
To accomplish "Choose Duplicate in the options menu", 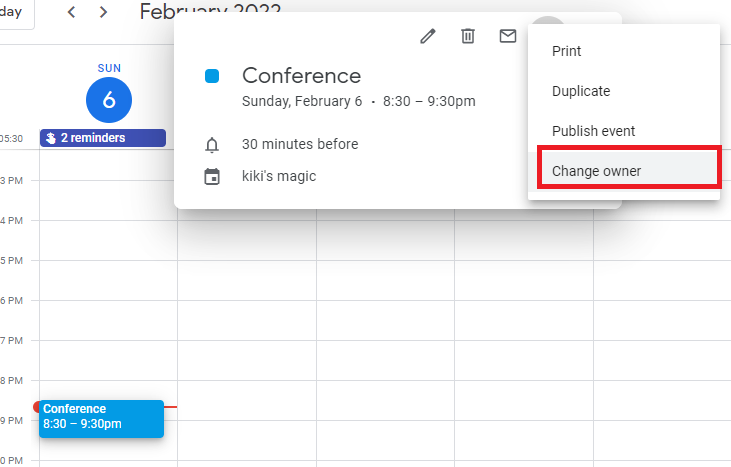I will click(581, 91).
